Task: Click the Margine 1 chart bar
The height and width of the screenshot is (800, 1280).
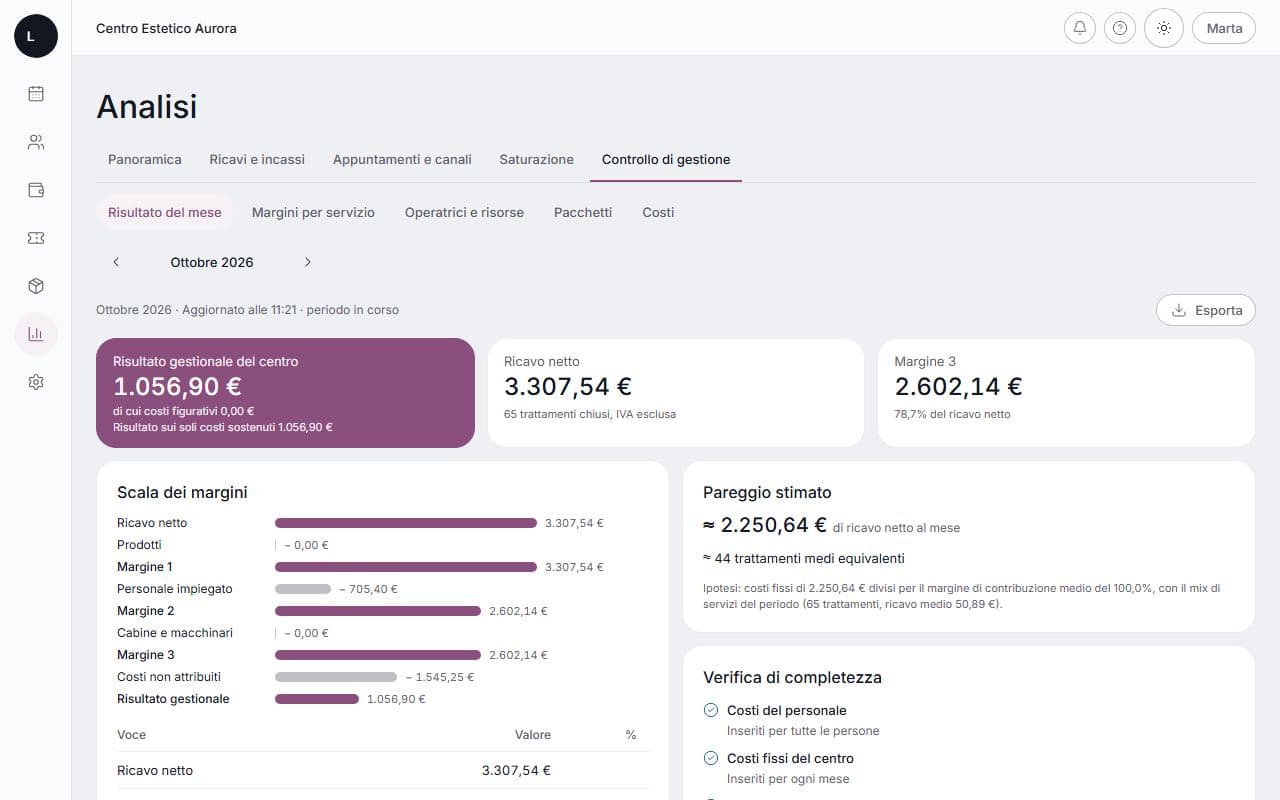Action: (406, 567)
